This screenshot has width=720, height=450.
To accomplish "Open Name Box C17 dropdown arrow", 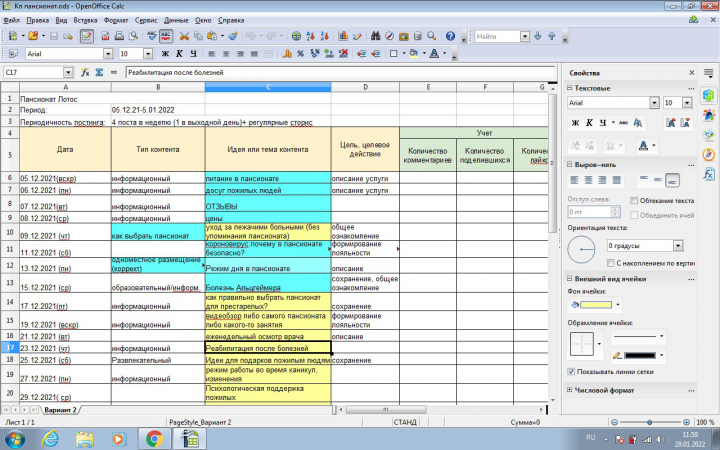I will (x=68, y=73).
